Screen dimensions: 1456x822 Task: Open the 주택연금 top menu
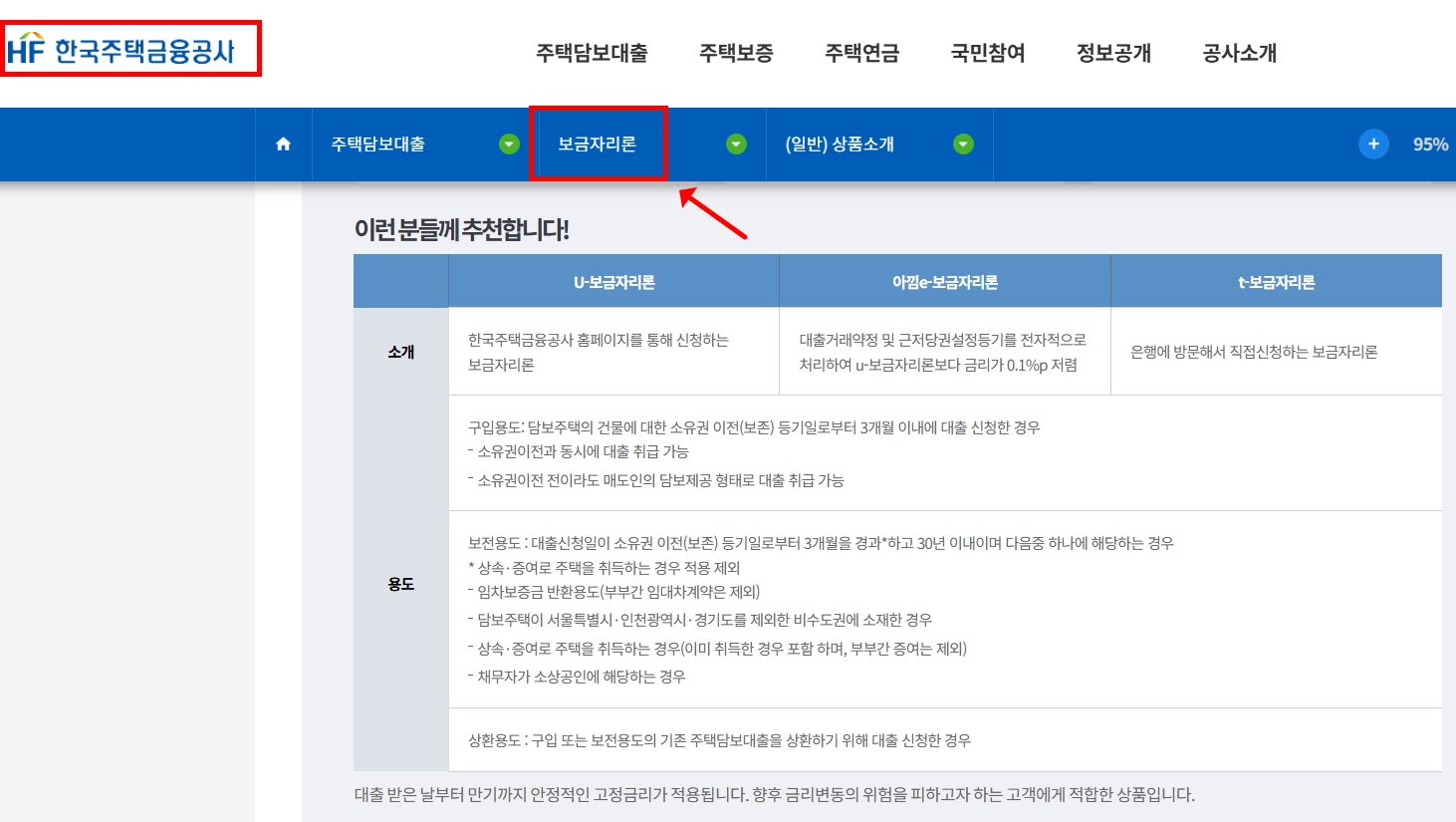[861, 53]
